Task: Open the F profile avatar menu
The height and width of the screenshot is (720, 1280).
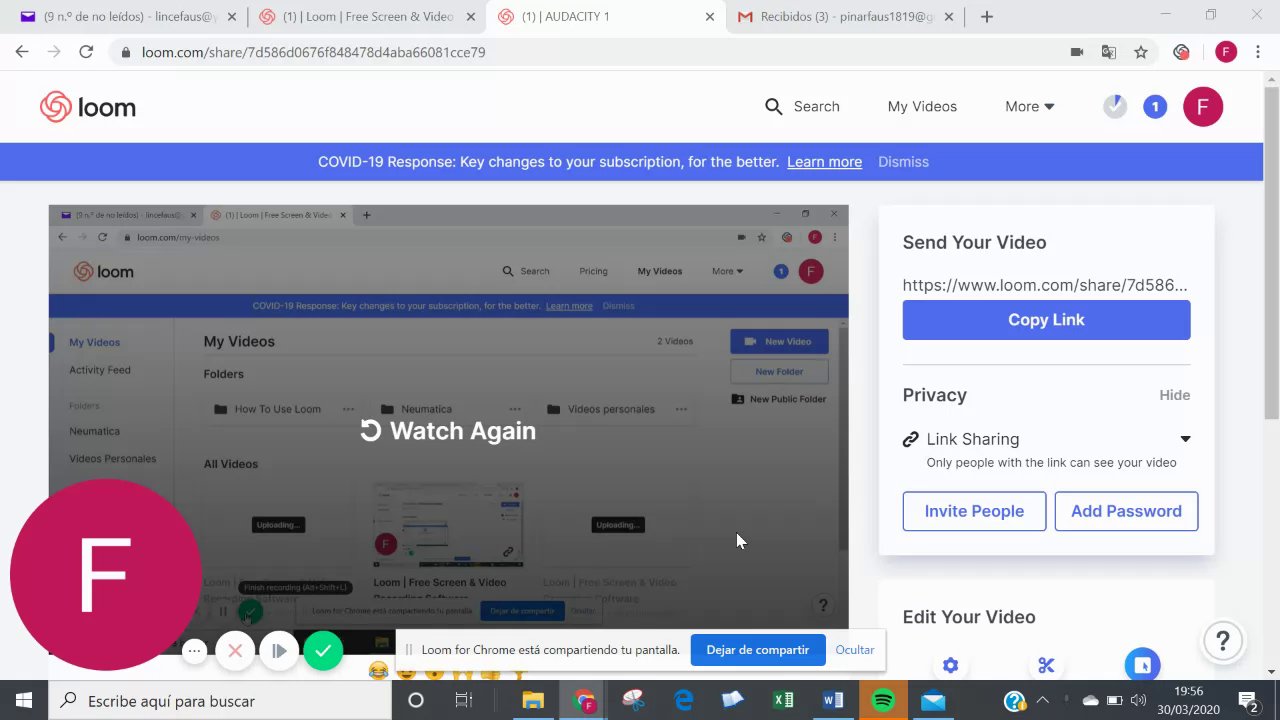Action: pyautogui.click(x=1203, y=106)
